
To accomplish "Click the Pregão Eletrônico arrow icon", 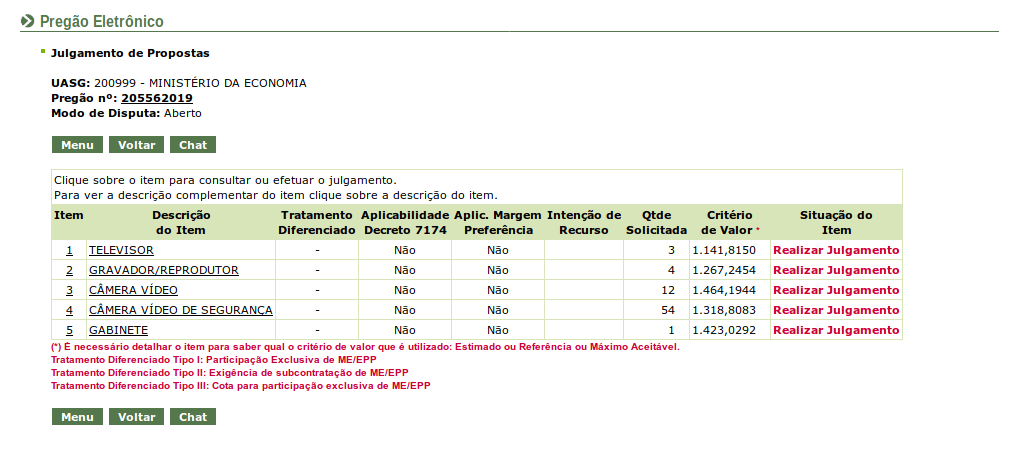I will pyautogui.click(x=27, y=21).
